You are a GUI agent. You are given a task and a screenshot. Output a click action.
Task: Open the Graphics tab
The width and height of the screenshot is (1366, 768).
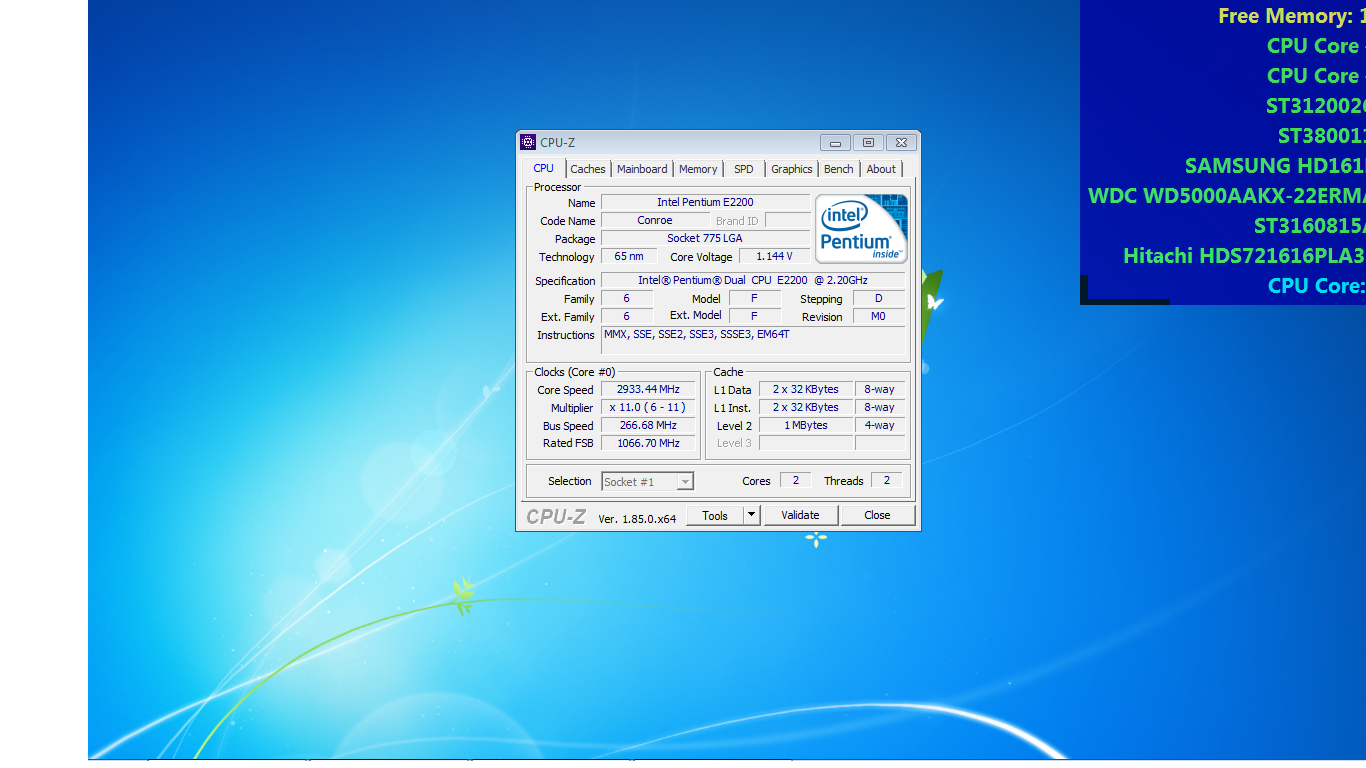[792, 169]
